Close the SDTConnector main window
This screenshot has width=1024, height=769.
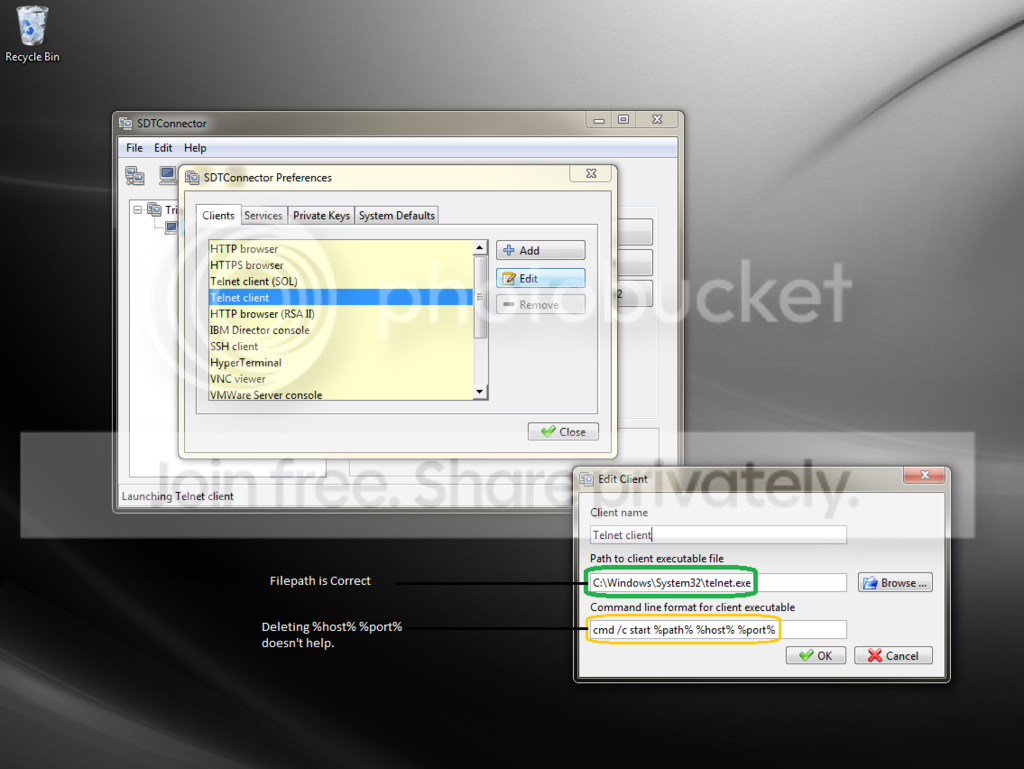pyautogui.click(x=657, y=119)
